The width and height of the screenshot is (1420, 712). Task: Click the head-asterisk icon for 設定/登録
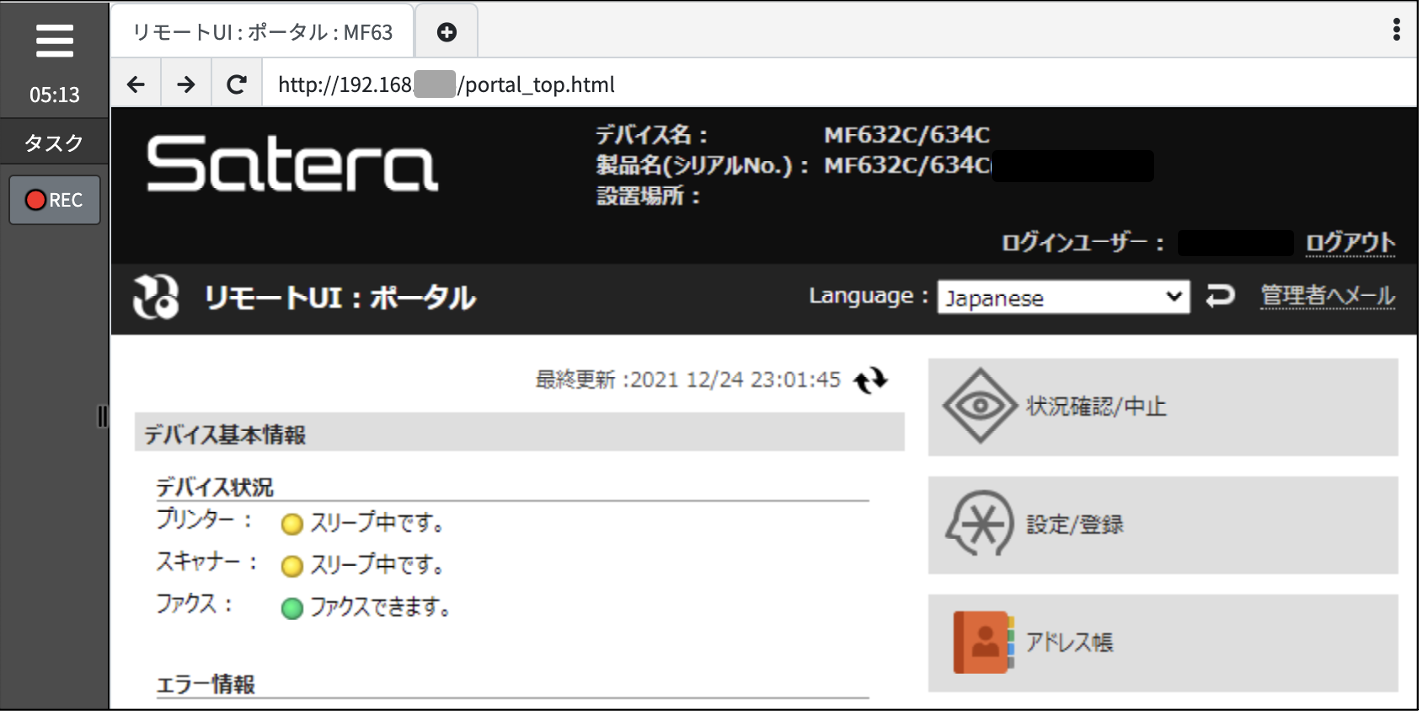[x=982, y=524]
